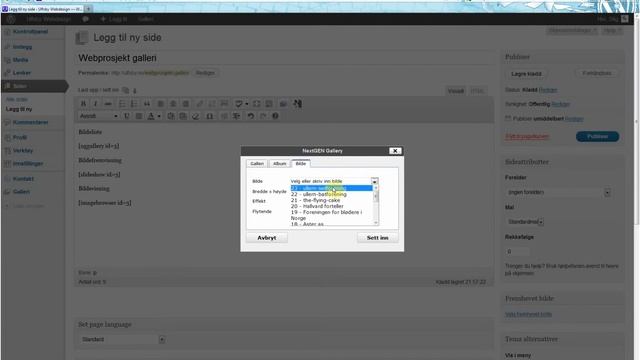Switch to Album tab in NextGEN dialog
640x360 pixels.
pos(280,164)
